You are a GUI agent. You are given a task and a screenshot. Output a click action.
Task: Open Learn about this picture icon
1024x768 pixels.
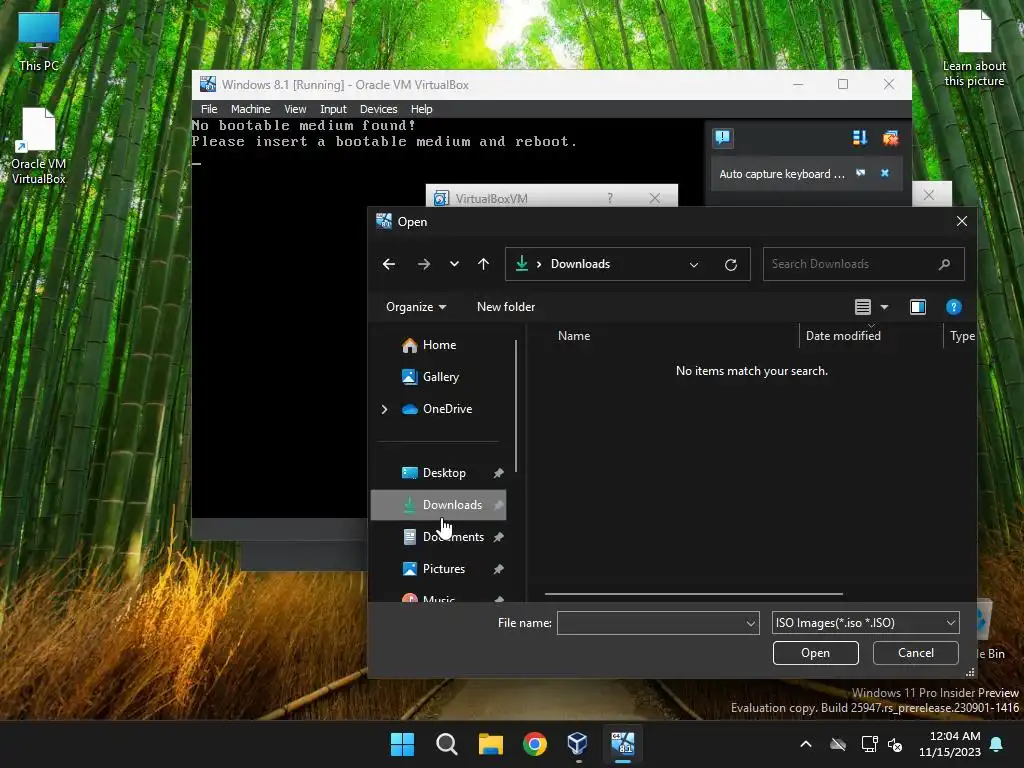[x=974, y=48]
